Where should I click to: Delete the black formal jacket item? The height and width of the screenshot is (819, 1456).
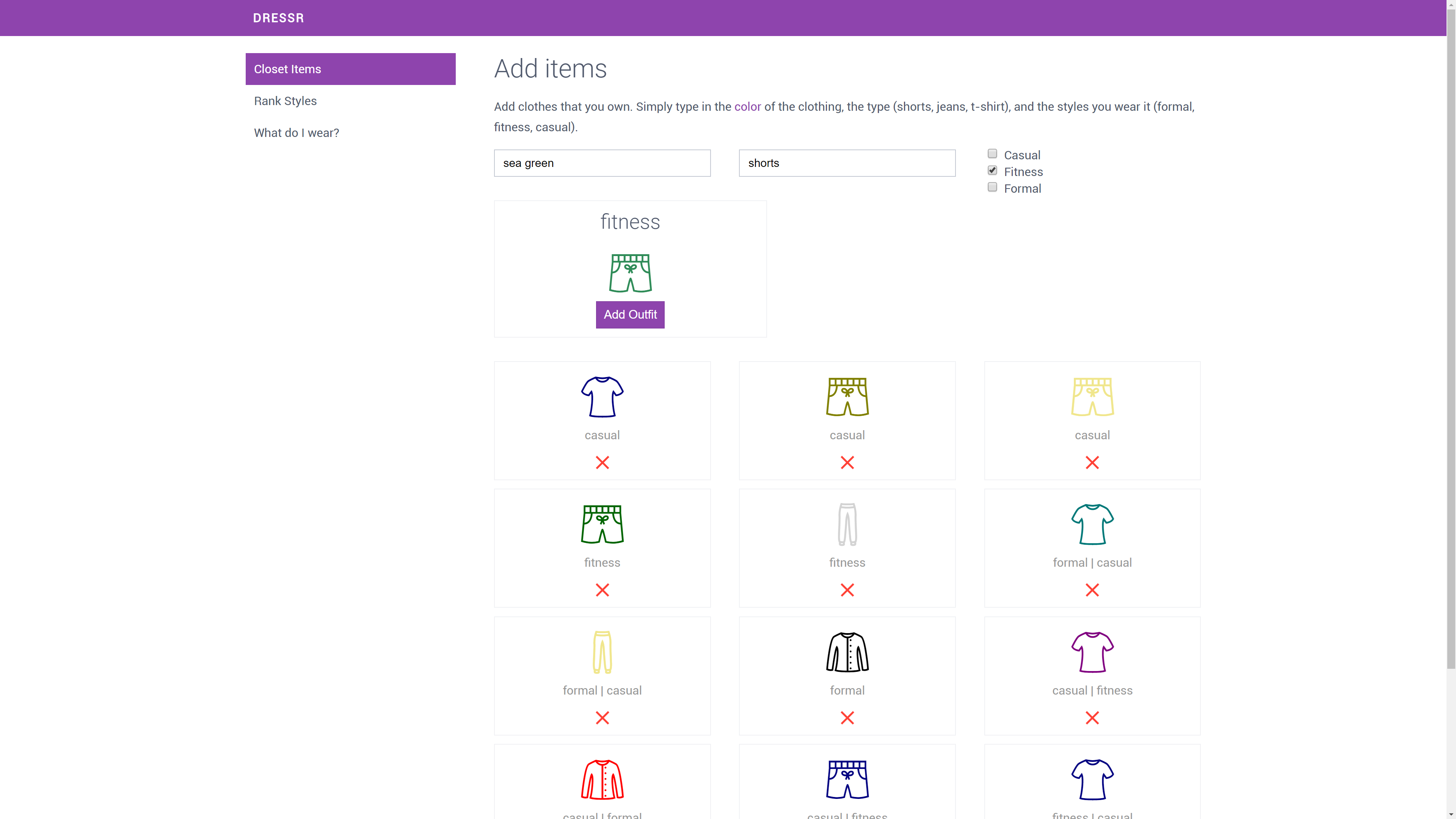847,718
